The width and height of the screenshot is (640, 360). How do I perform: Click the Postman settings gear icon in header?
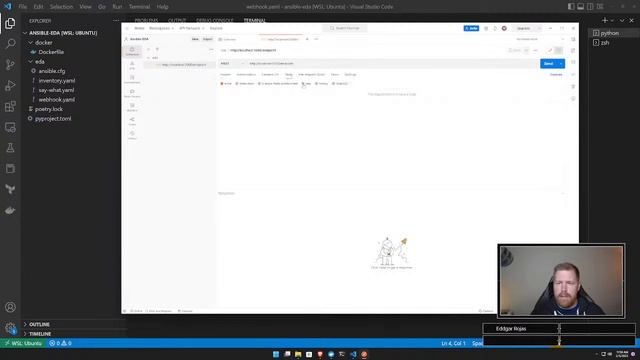[x=486, y=28]
